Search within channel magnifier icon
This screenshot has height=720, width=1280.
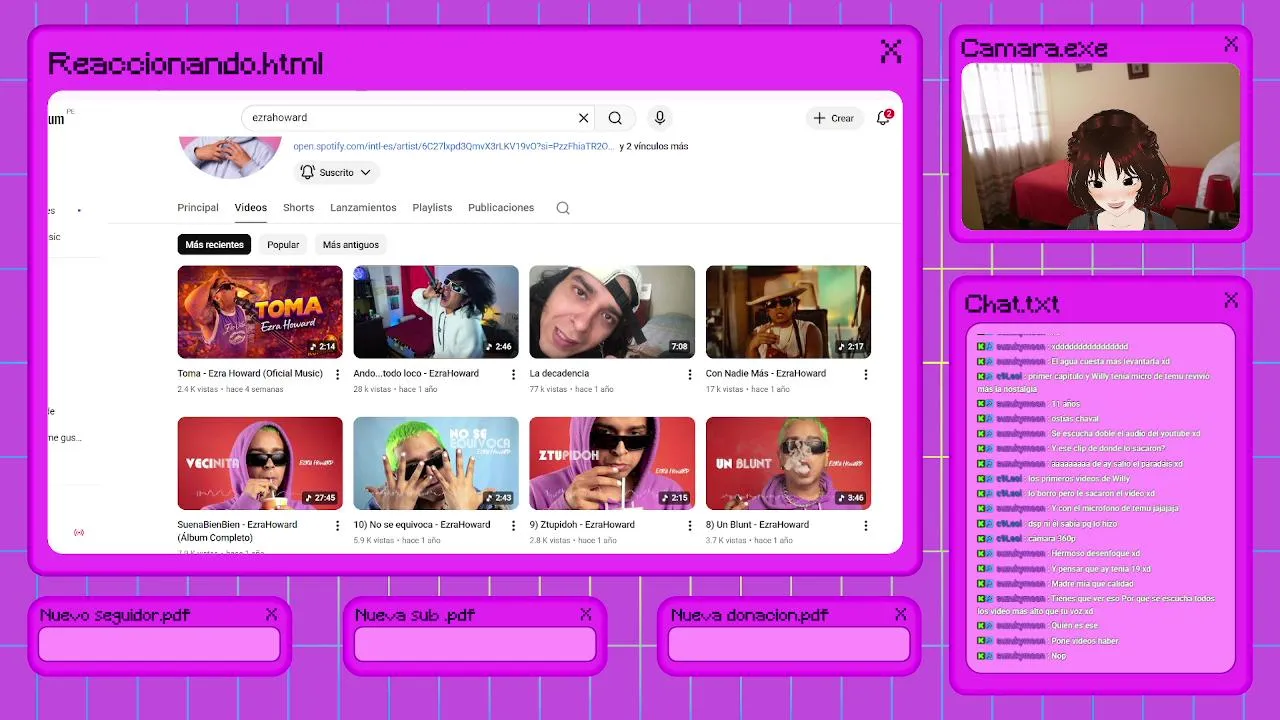coord(563,208)
